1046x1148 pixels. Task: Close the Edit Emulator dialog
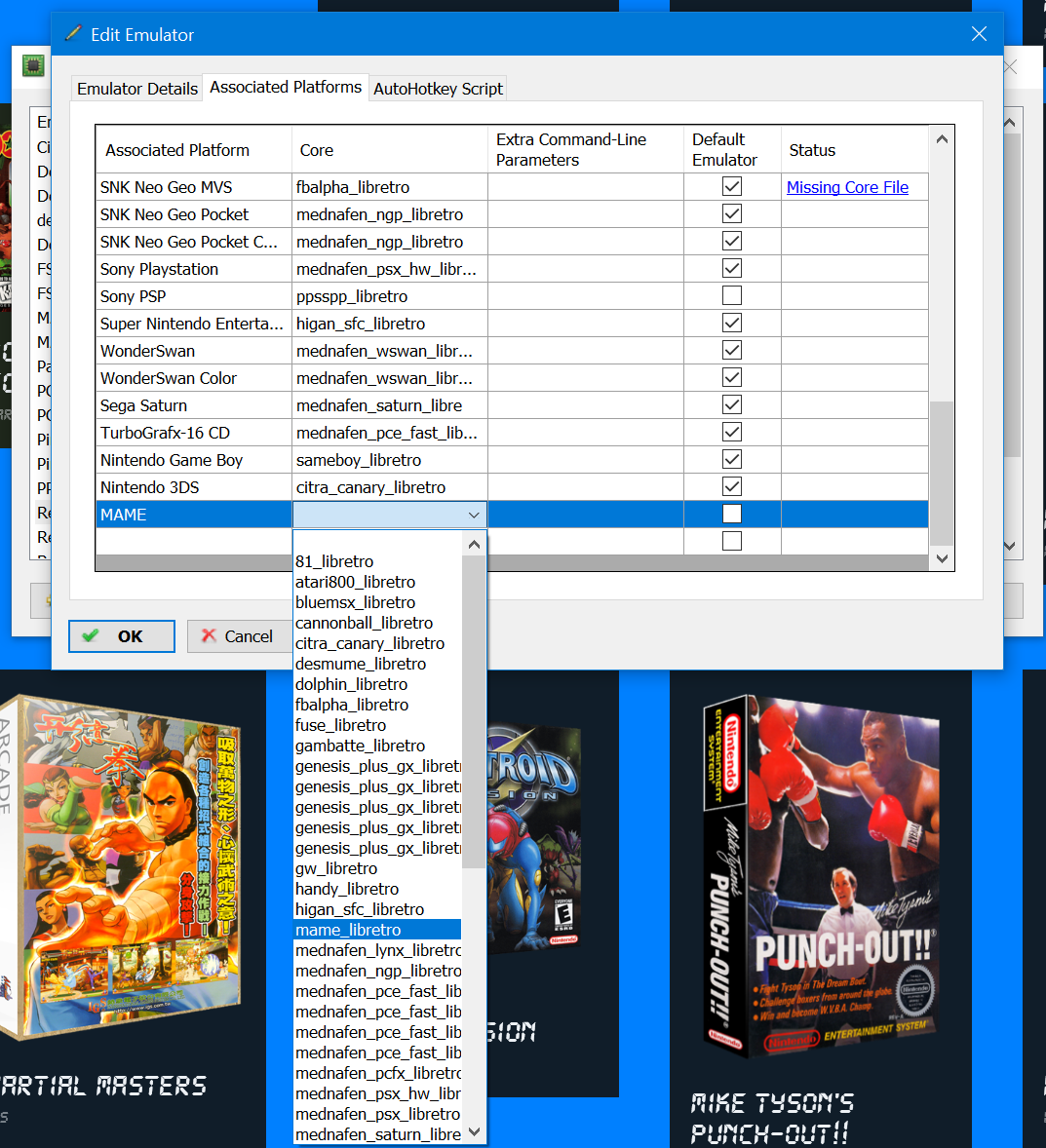979,34
